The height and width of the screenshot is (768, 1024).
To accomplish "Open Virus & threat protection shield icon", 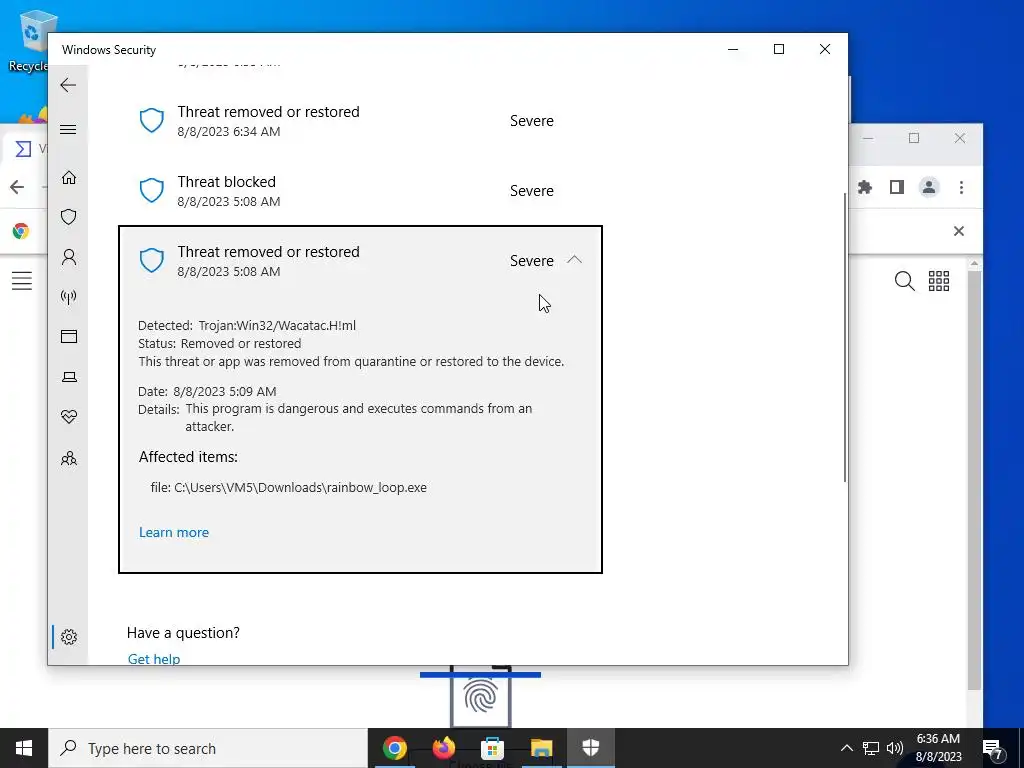I will (x=69, y=217).
